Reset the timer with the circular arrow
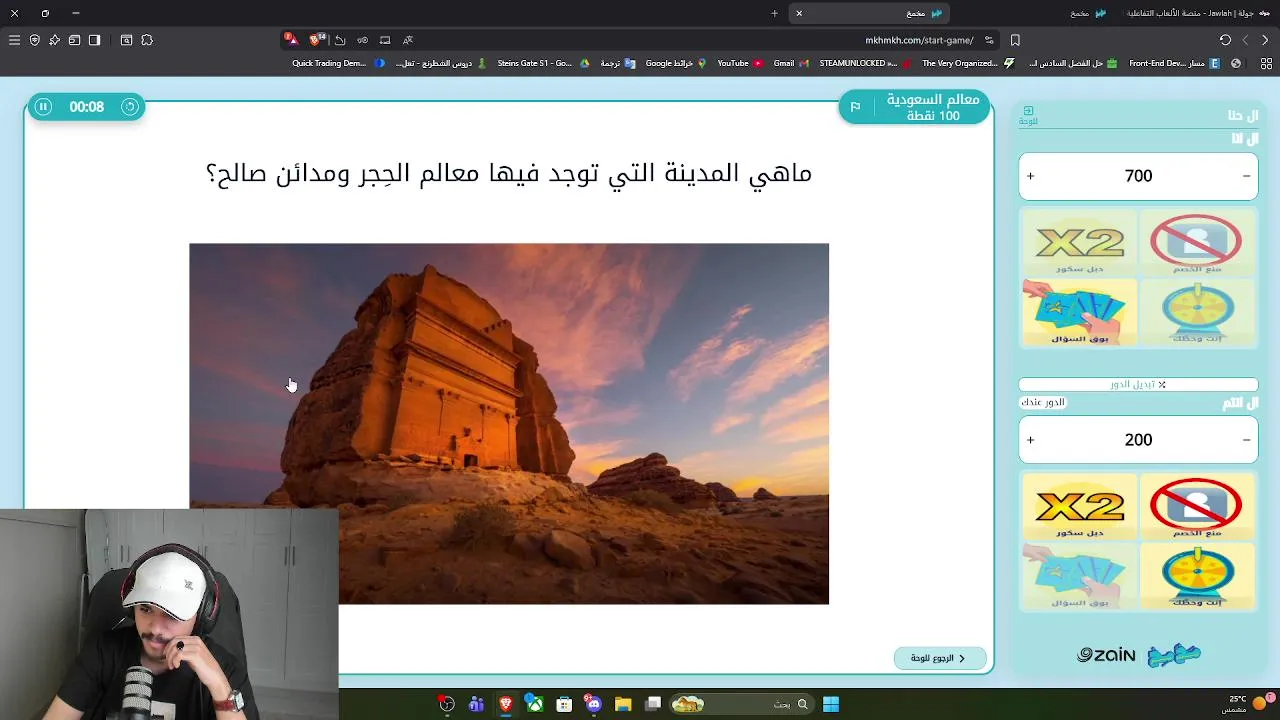Screen dimensions: 1280x720 [130, 106]
